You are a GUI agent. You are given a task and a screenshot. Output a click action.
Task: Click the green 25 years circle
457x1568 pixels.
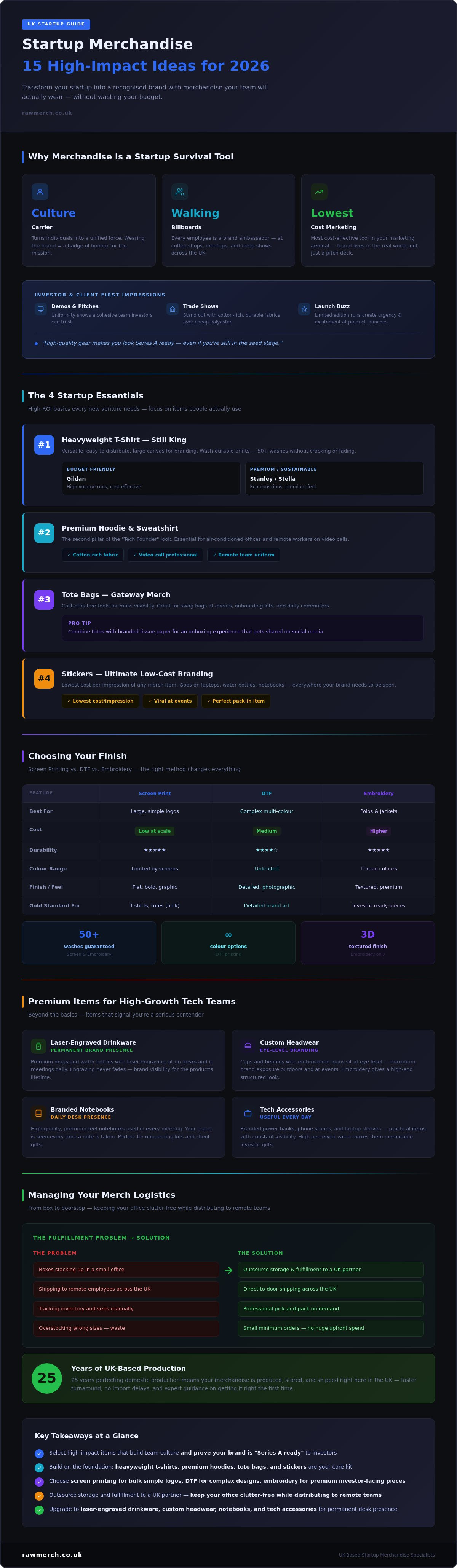(47, 1378)
